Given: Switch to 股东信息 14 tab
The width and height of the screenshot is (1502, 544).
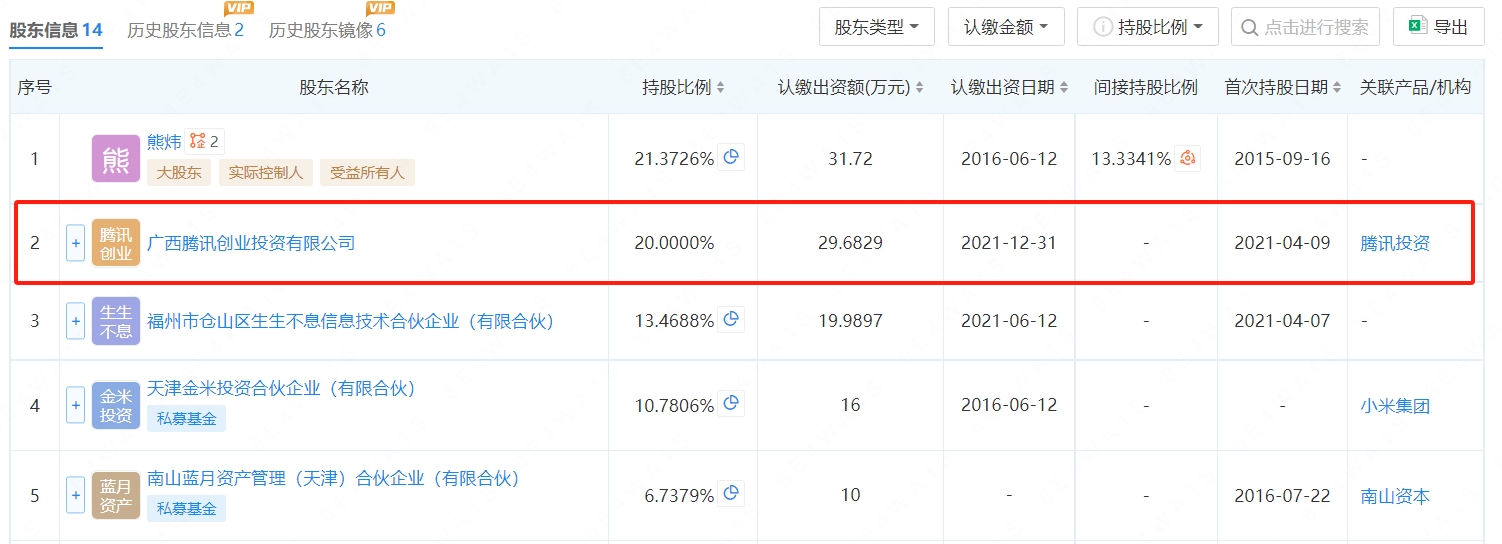Looking at the screenshot, I should pos(56,30).
